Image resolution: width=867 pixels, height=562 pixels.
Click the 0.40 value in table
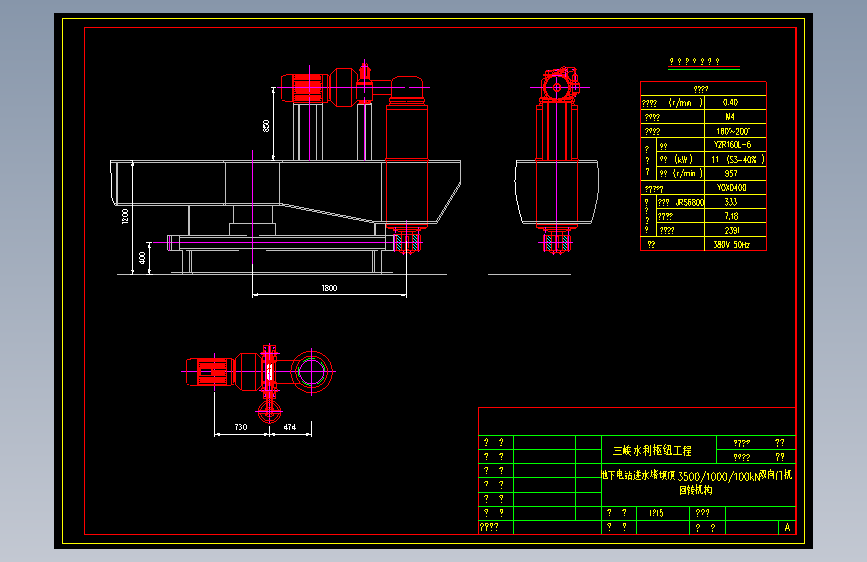[730, 102]
